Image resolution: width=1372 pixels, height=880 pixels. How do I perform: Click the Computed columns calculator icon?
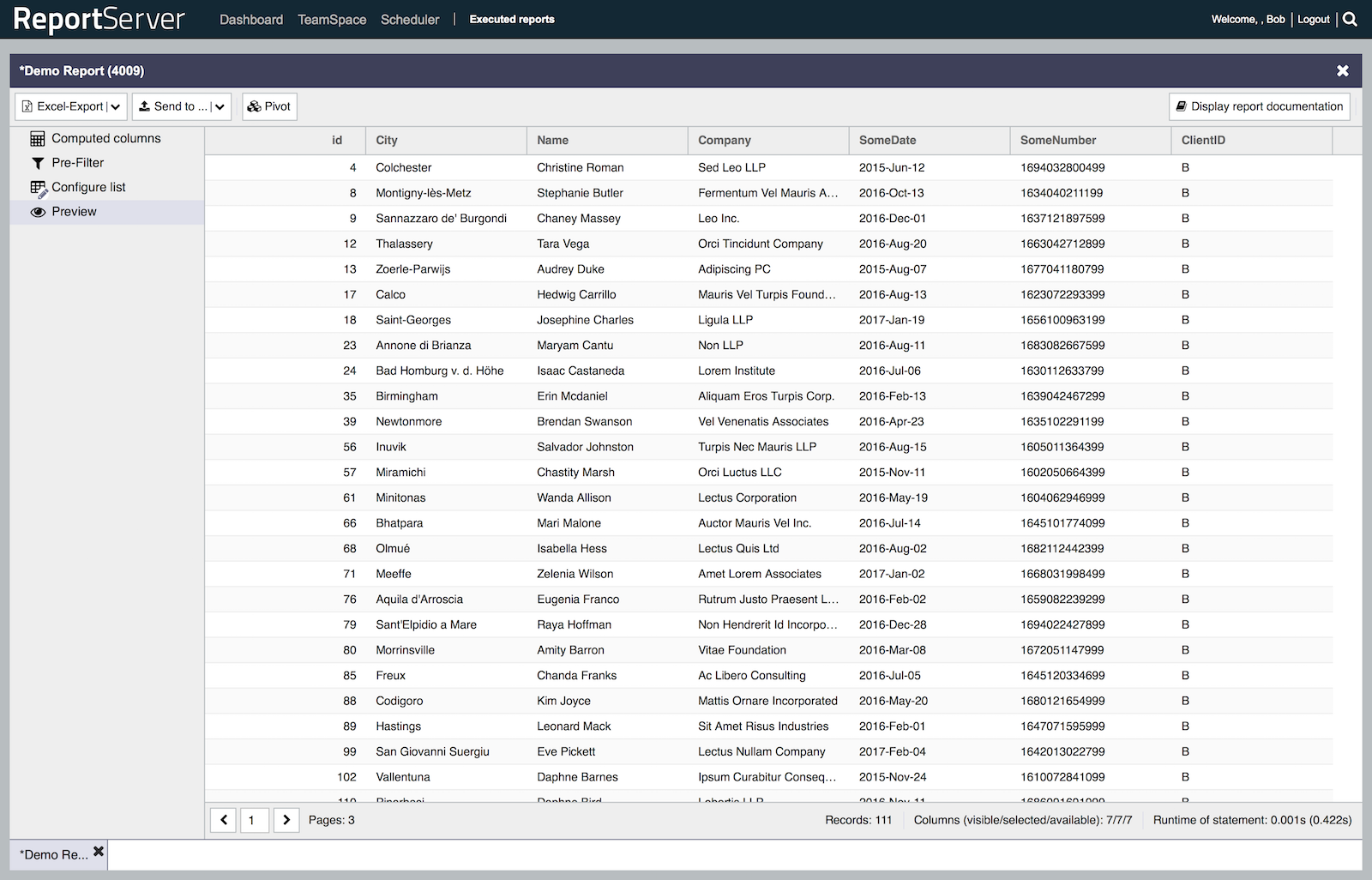click(x=38, y=138)
